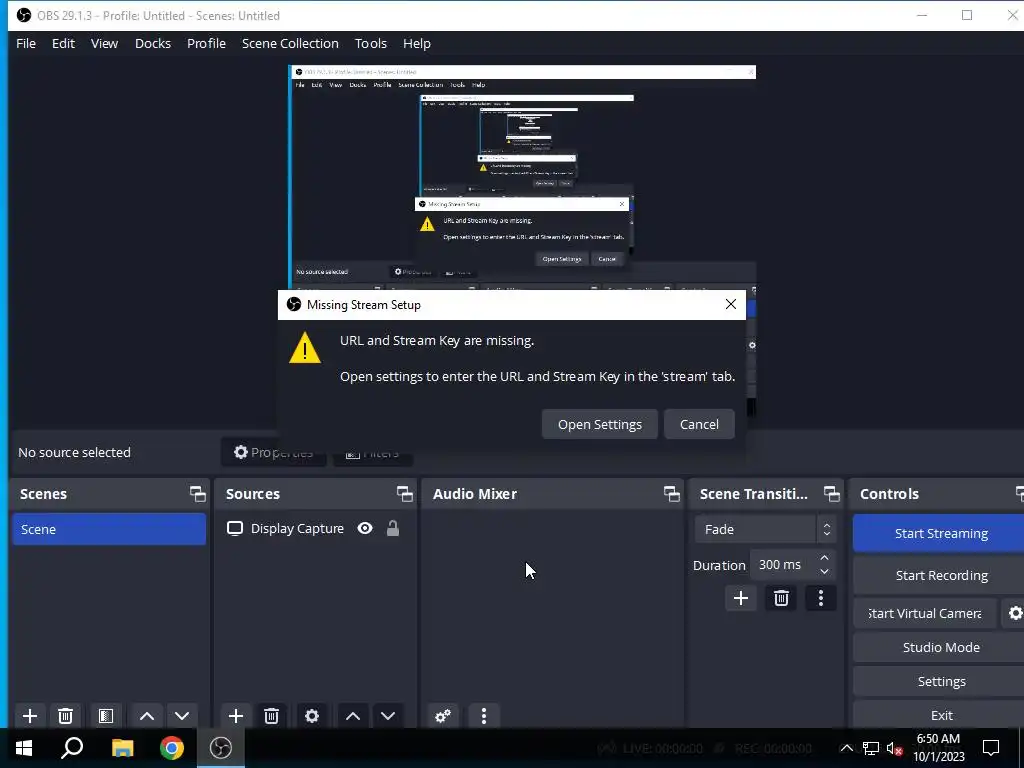Remove the selected scene

pos(65,716)
